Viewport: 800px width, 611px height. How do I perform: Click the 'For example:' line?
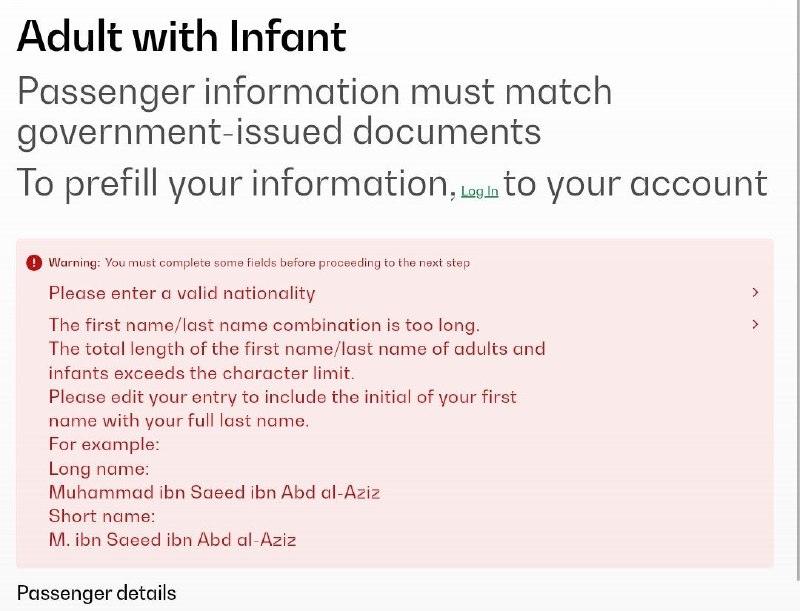[x=104, y=444]
